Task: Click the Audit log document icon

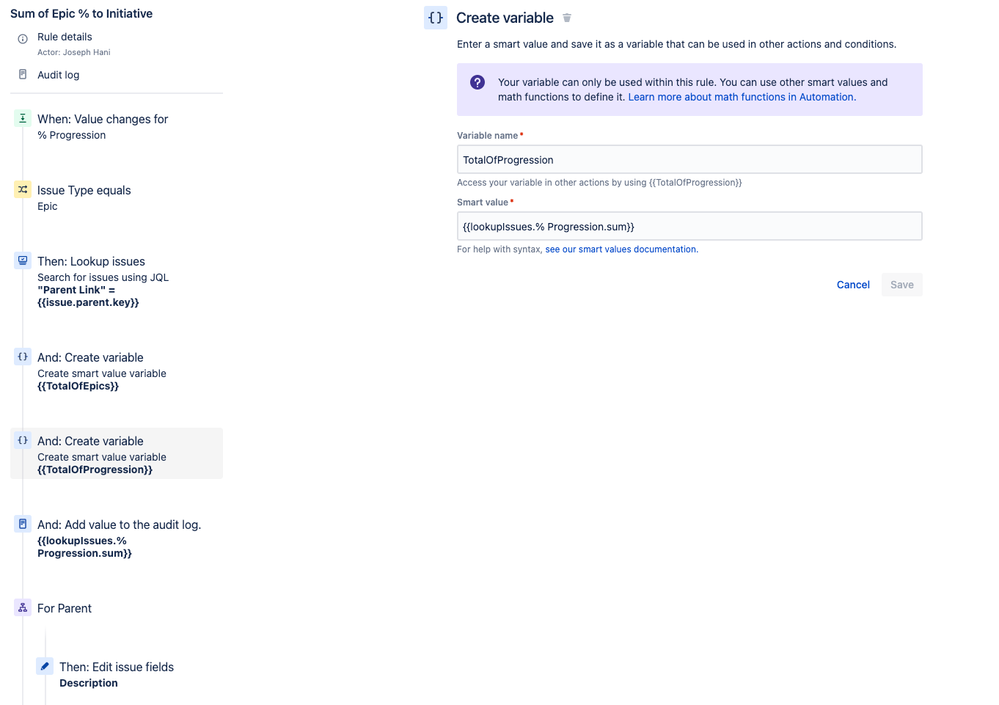Action: point(22,75)
